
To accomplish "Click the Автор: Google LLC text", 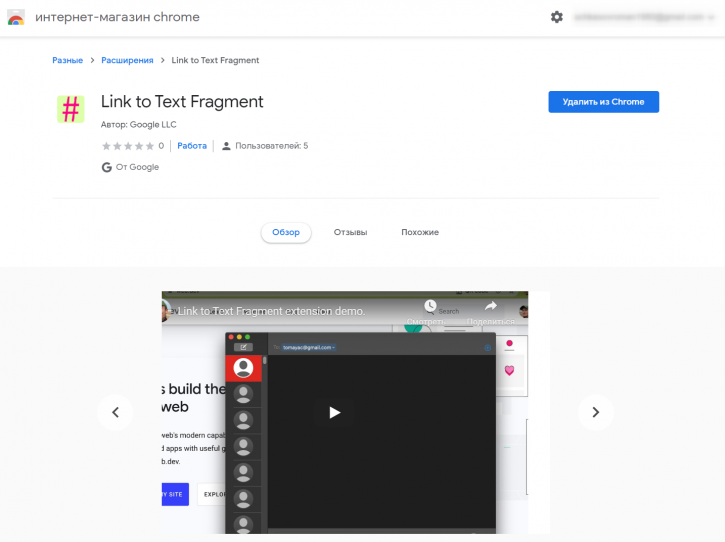I will (139, 124).
